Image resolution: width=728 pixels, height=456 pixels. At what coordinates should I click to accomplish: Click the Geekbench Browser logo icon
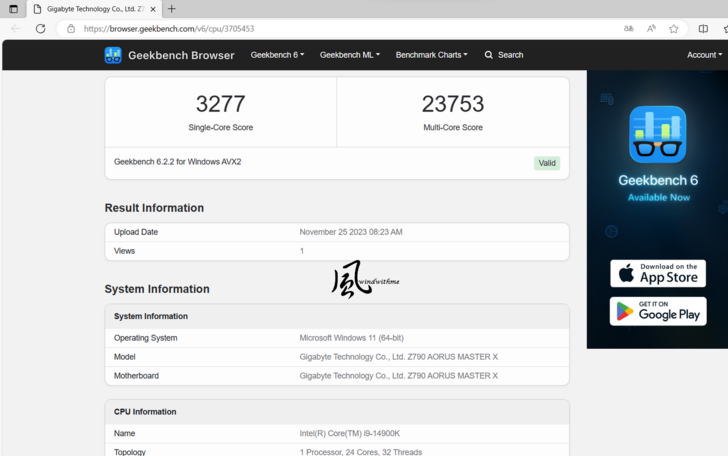(x=113, y=55)
